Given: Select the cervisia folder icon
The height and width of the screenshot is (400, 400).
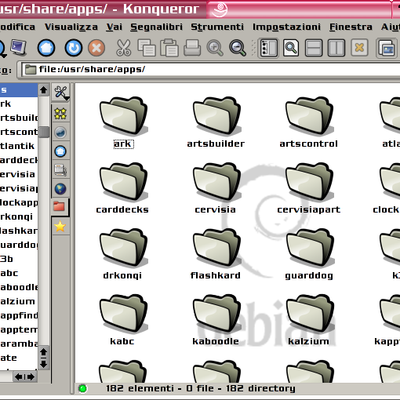Looking at the screenshot, I should click(217, 182).
